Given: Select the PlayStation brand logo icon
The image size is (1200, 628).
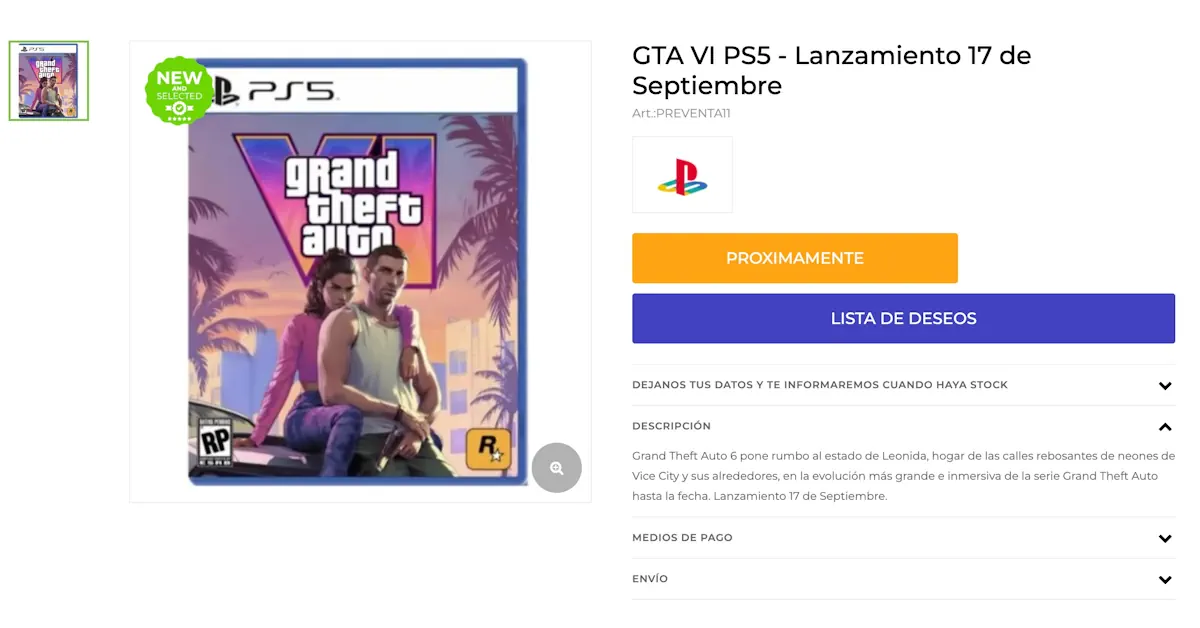Looking at the screenshot, I should pos(682,175).
